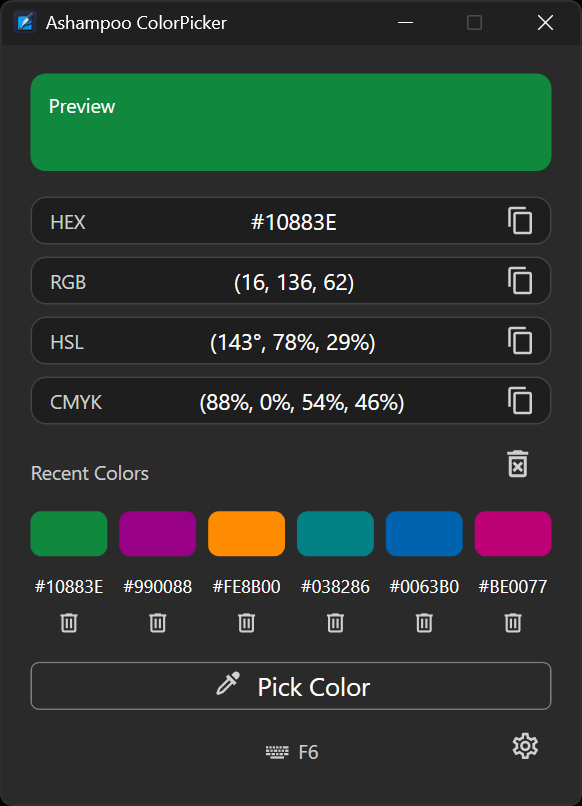This screenshot has height=806, width=582.
Task: Delete recent color #10883E
Action: (69, 622)
